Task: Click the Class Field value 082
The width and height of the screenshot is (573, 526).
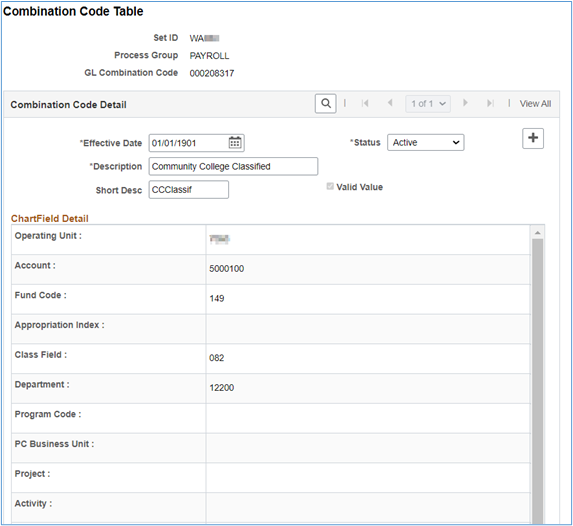Action: coord(216,358)
